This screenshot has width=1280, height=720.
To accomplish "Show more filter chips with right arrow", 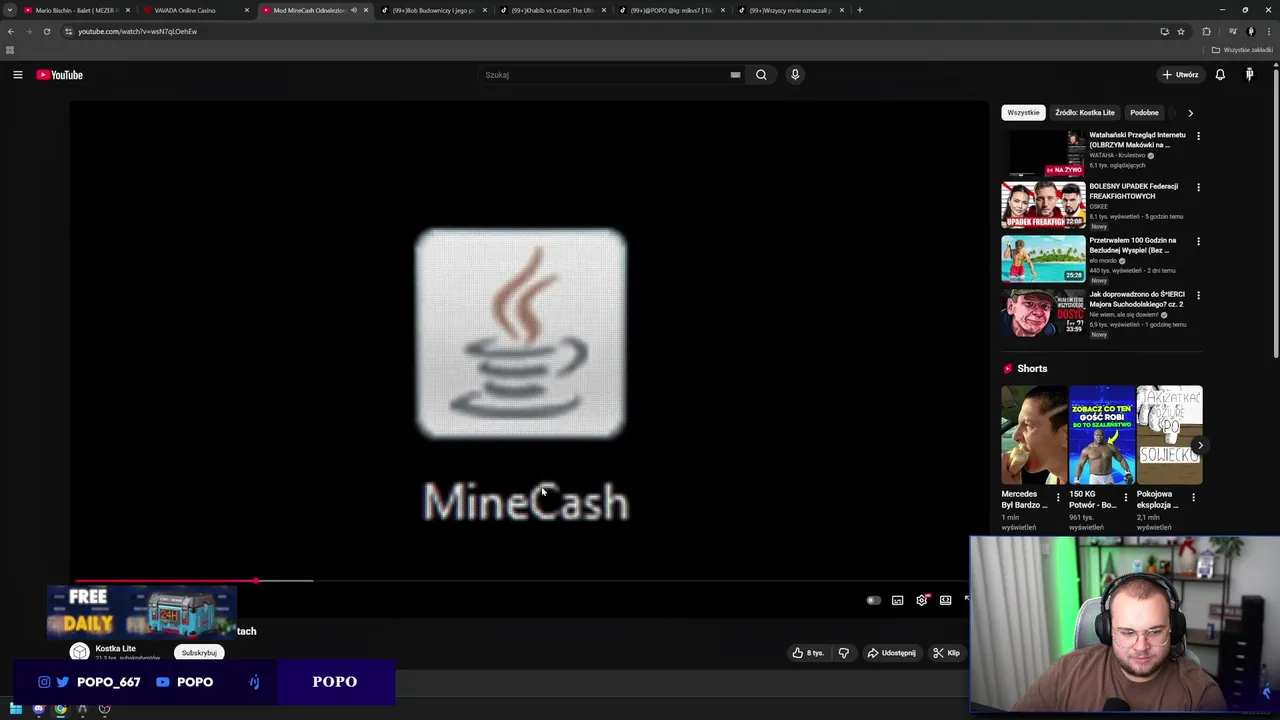I will (1190, 113).
